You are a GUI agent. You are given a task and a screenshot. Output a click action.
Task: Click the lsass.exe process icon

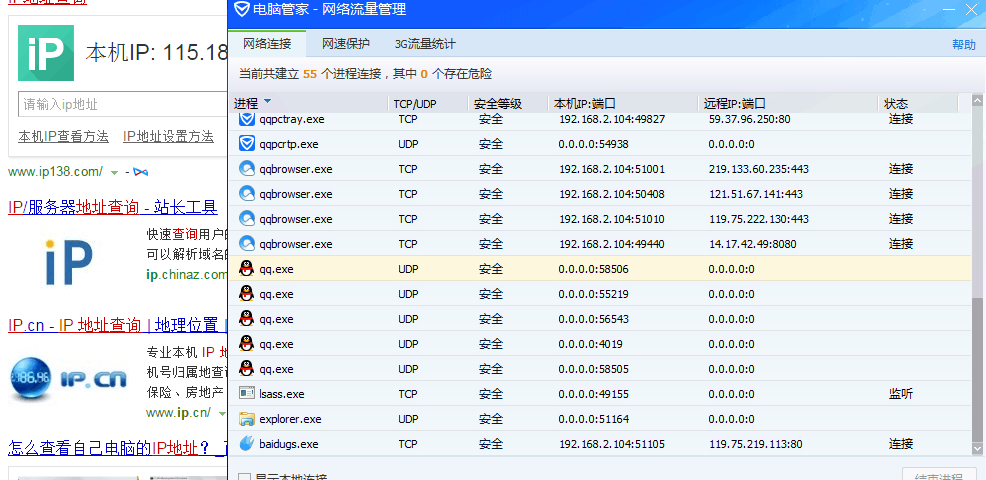[247, 394]
